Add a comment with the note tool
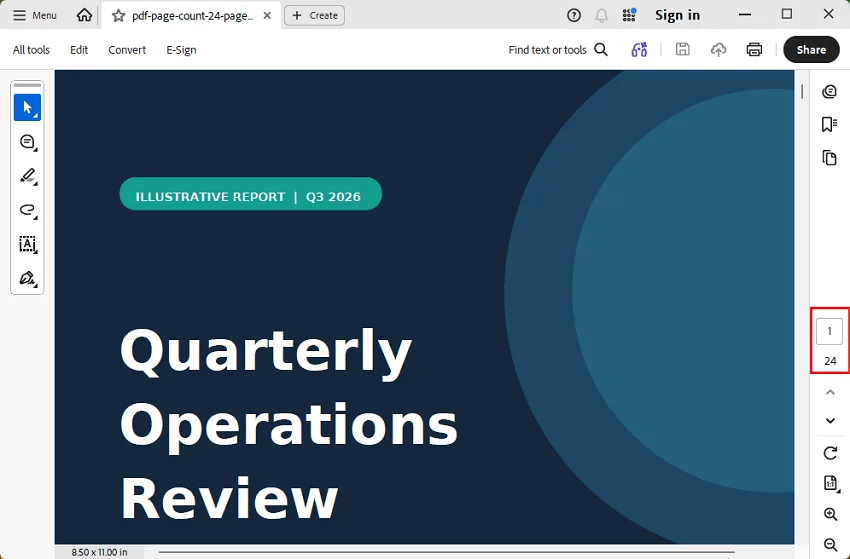The height and width of the screenshot is (559, 850). pyautogui.click(x=27, y=142)
